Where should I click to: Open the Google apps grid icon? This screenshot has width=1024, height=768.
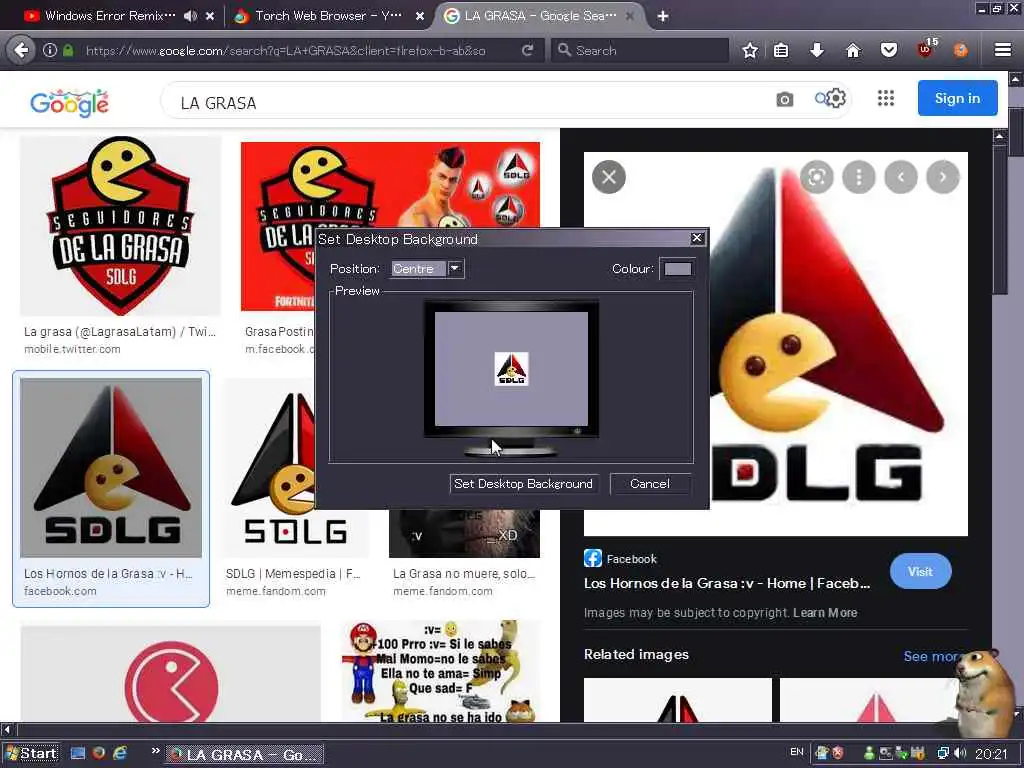coord(886,99)
